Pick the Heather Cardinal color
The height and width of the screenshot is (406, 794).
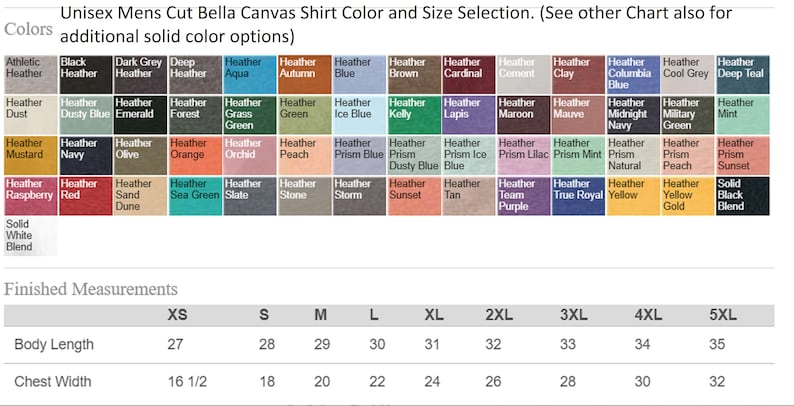pyautogui.click(x=469, y=74)
